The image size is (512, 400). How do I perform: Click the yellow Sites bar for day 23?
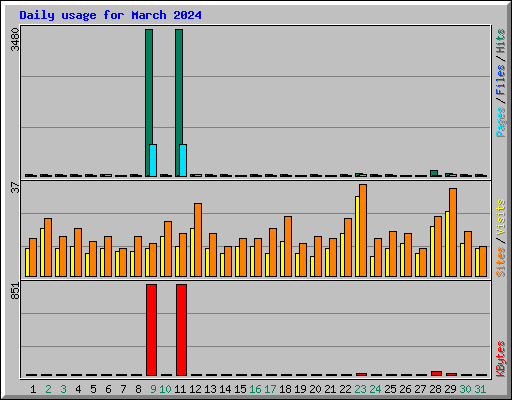tap(357, 236)
